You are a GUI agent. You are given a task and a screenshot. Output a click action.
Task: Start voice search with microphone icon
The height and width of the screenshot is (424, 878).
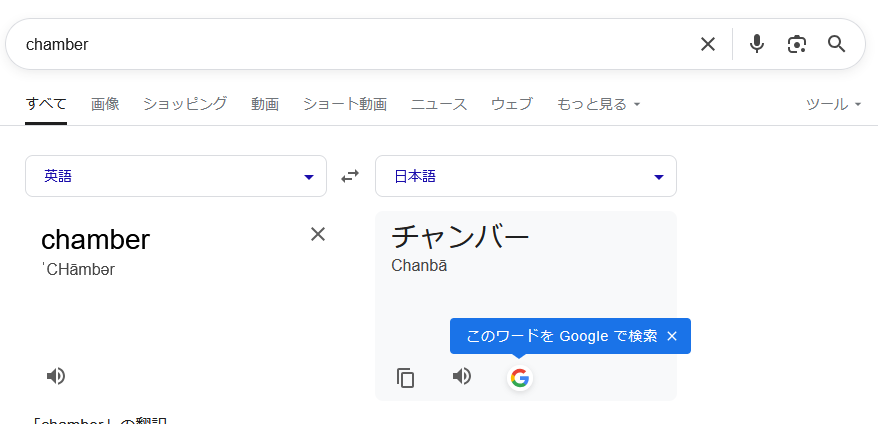[756, 44]
